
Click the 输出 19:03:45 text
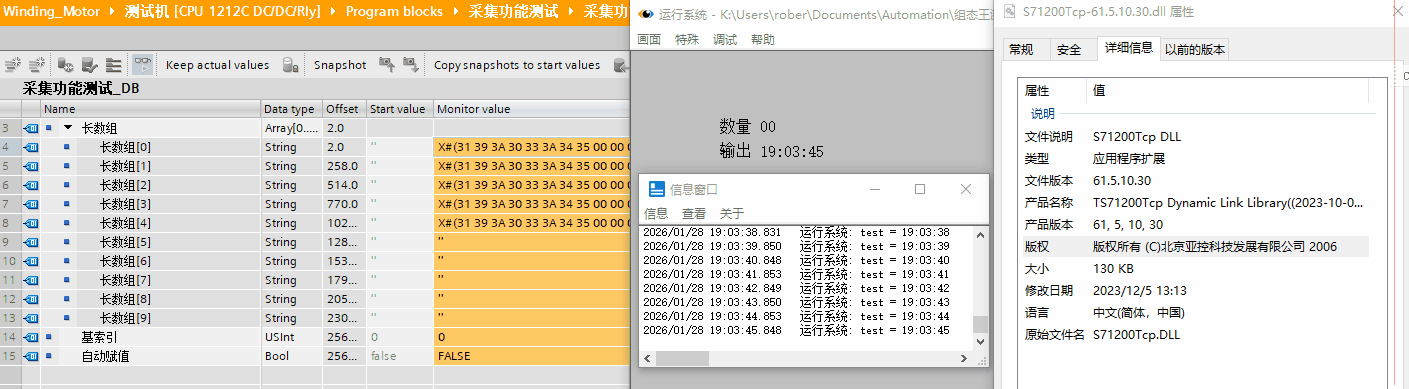(771, 151)
